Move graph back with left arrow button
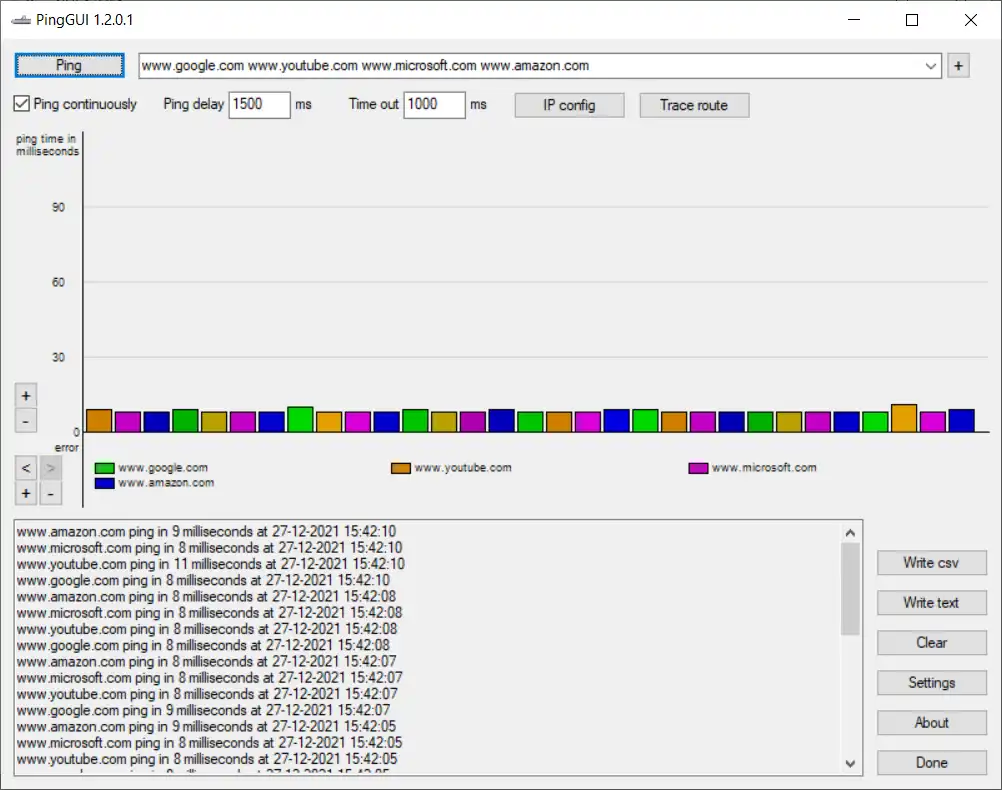This screenshot has height=790, width=1002. click(26, 468)
